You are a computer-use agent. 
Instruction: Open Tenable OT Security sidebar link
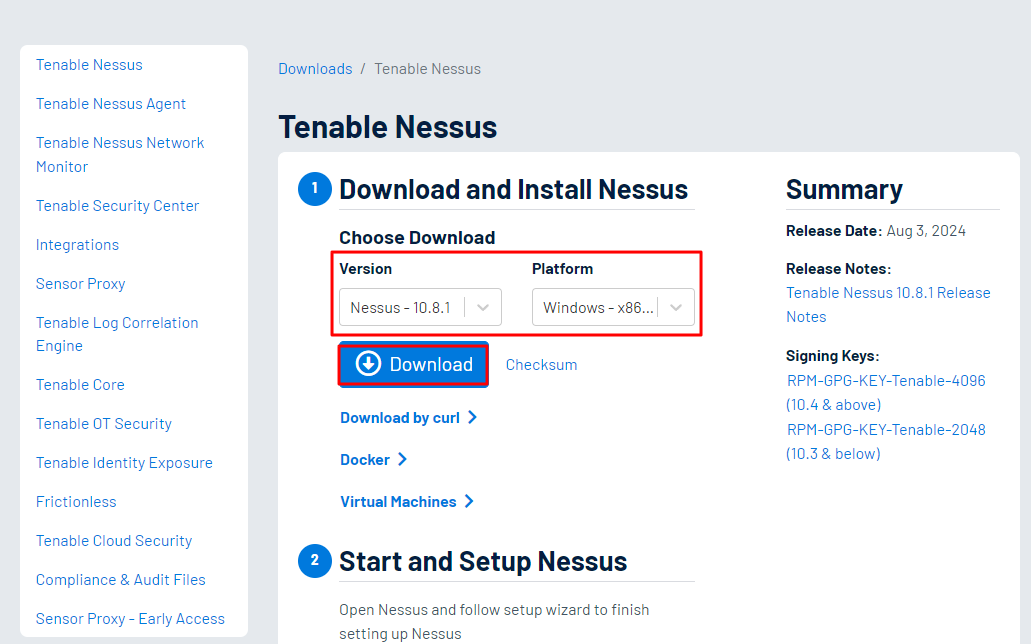coord(103,424)
